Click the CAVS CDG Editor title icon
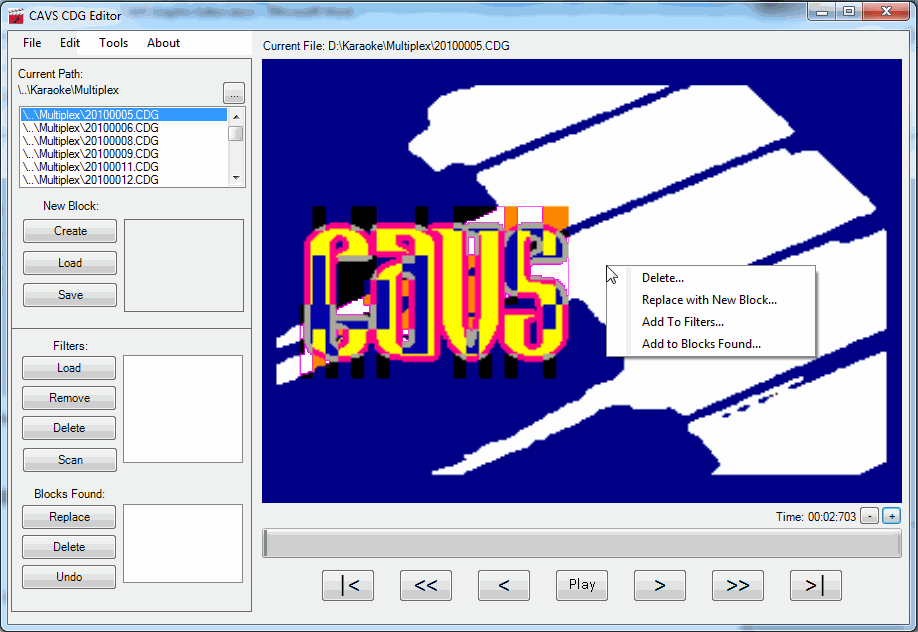Image resolution: width=918 pixels, height=632 pixels. [16, 16]
